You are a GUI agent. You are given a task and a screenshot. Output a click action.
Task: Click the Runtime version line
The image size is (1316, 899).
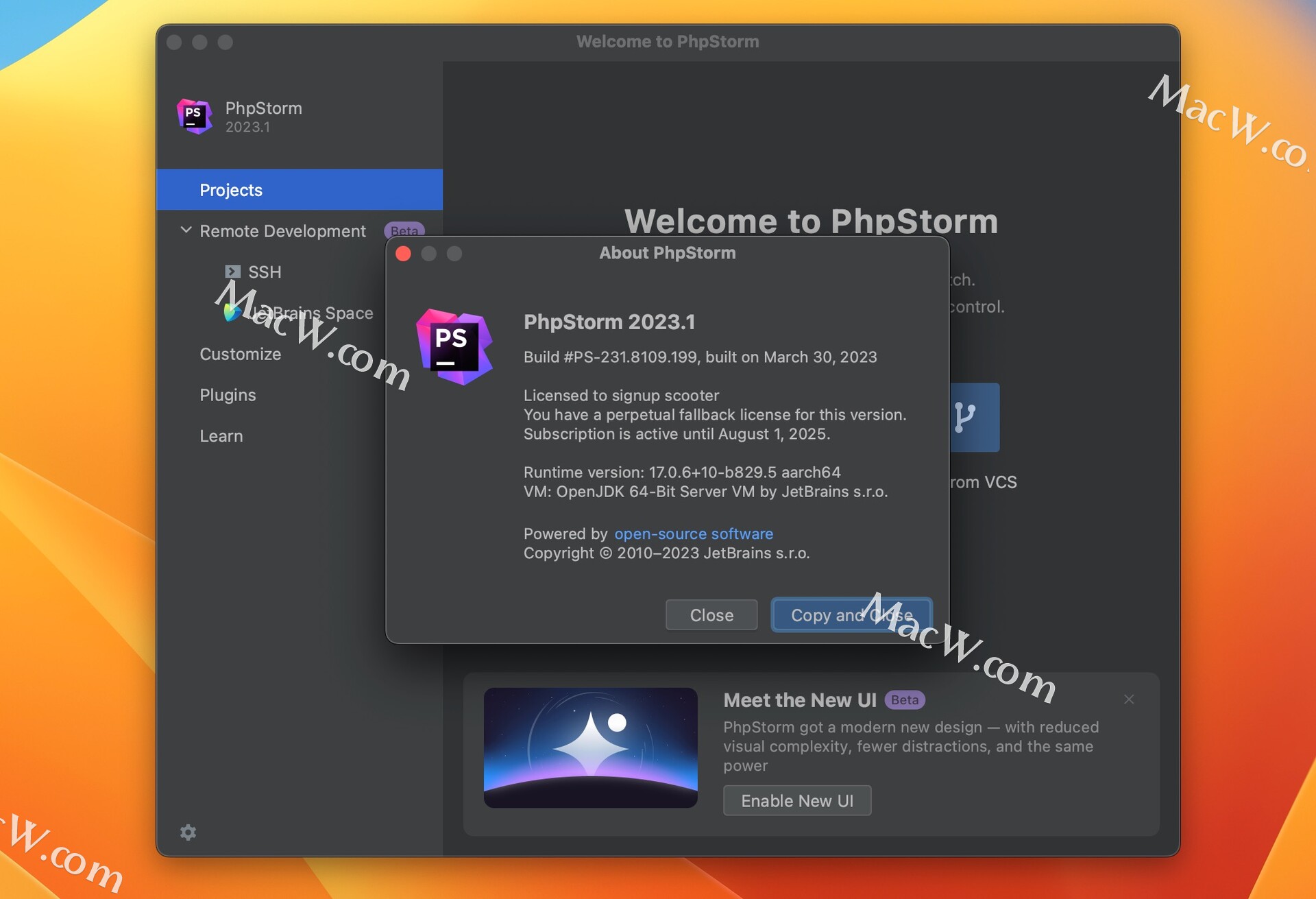pyautogui.click(x=682, y=472)
